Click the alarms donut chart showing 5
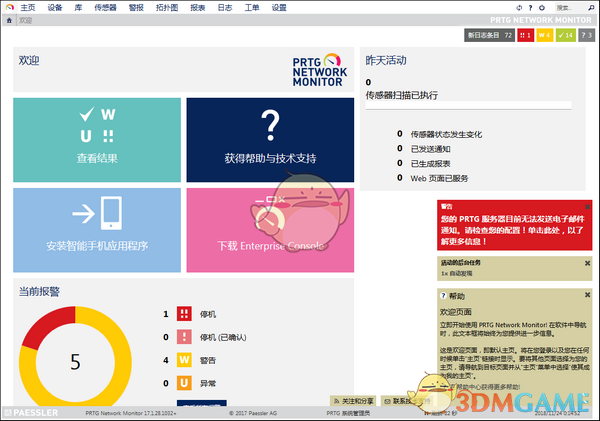 (x=75, y=360)
